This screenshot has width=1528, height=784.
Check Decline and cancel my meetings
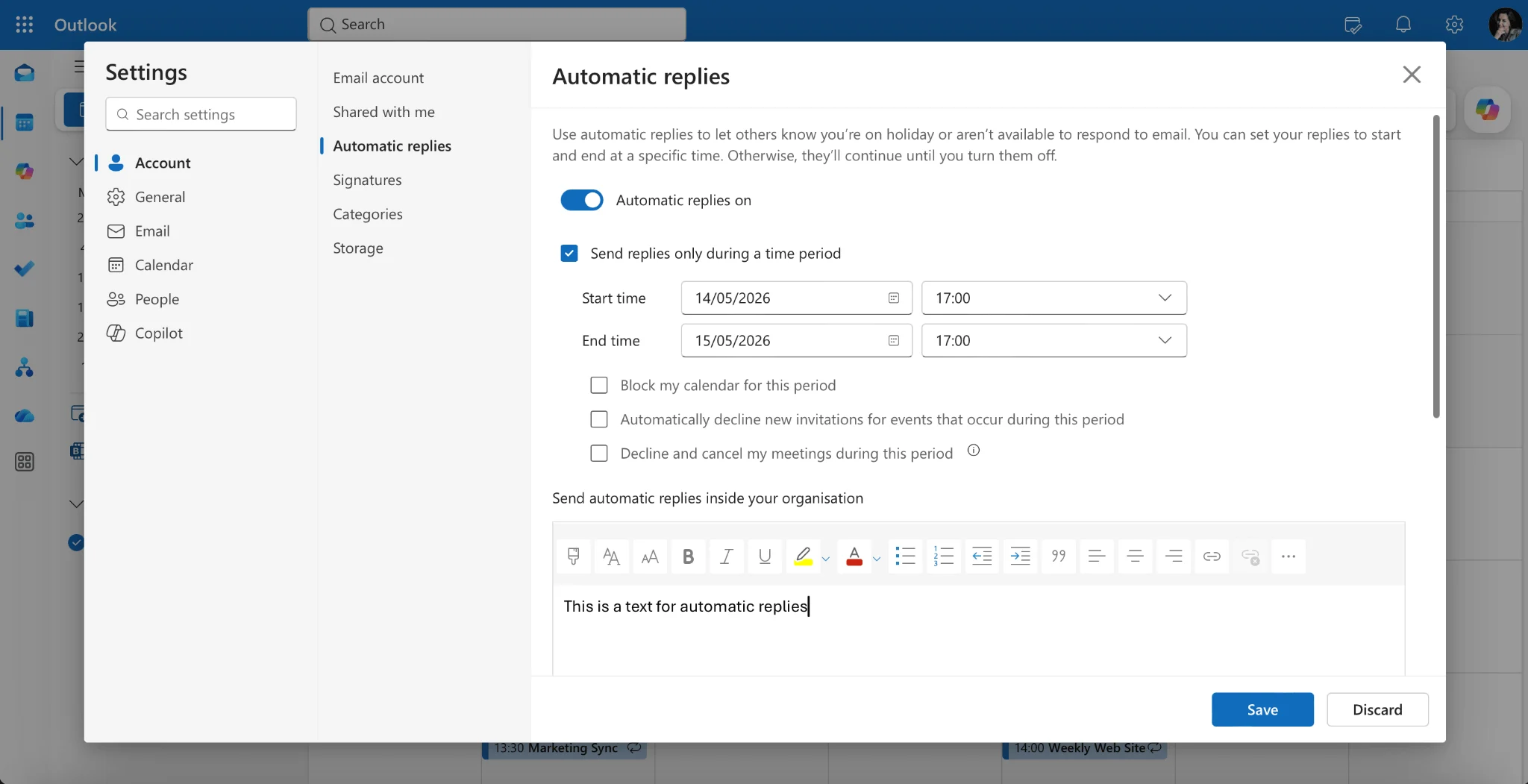599,454
